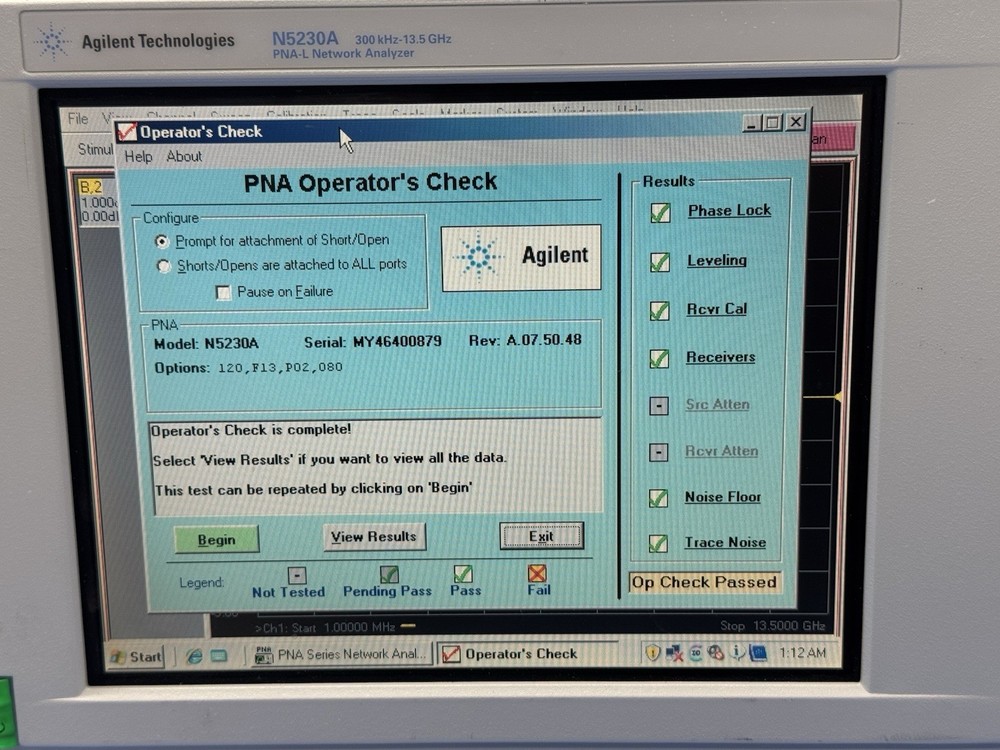The width and height of the screenshot is (1000, 750).
Task: Open the Help menu in Operator's Check
Action: pyautogui.click(x=137, y=156)
